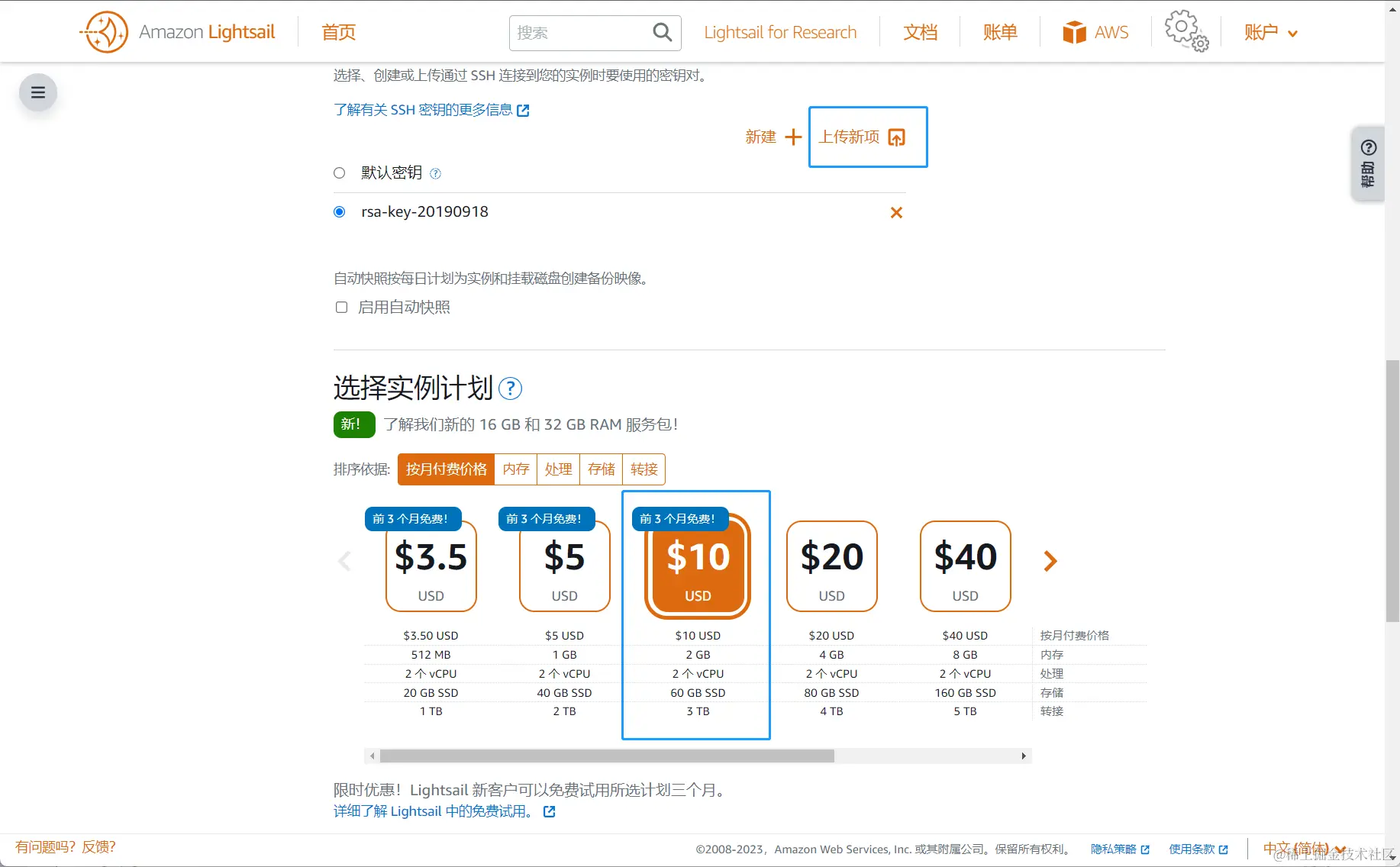This screenshot has width=1400, height=867.
Task: Show previous plans with left chevron
Action: point(344,561)
